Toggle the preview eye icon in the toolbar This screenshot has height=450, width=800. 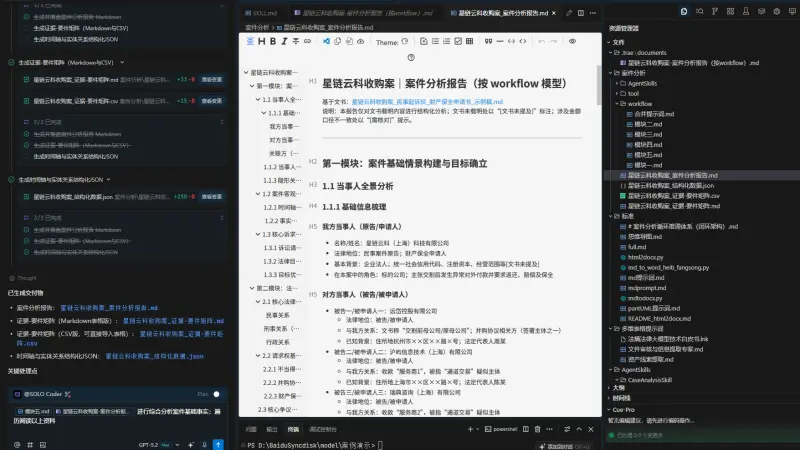click(572, 41)
